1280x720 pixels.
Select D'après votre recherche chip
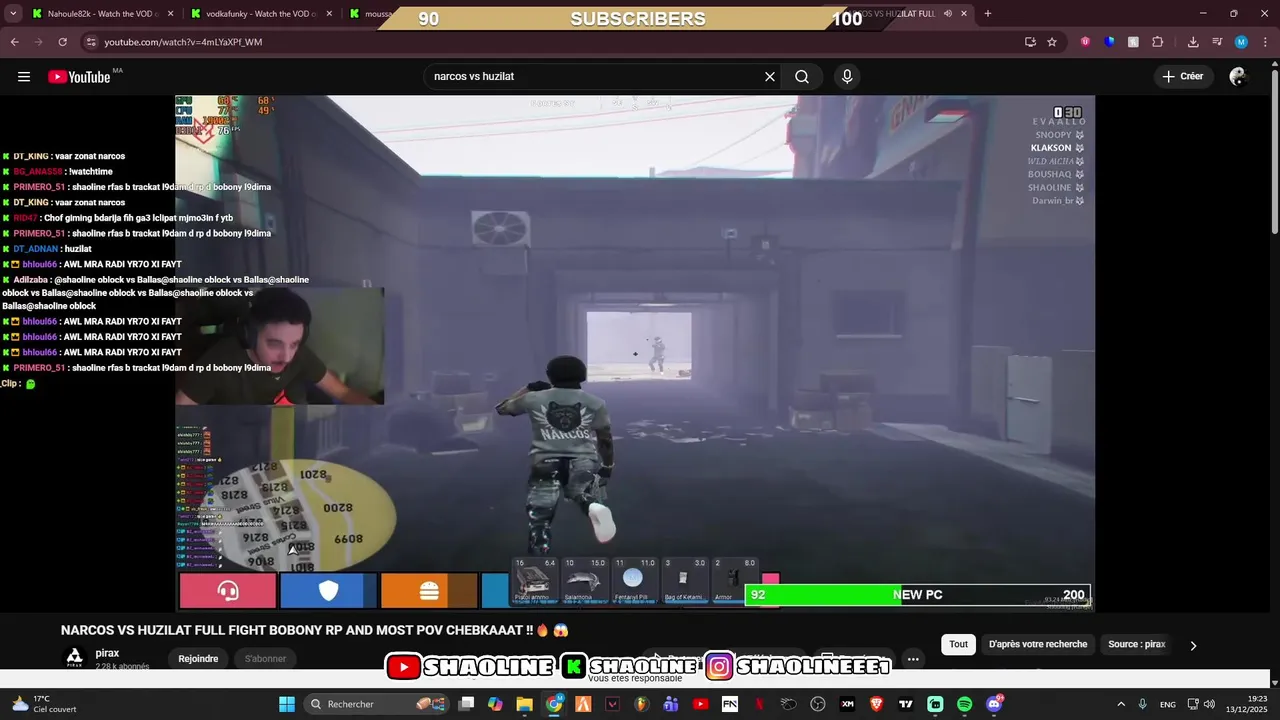click(1038, 644)
